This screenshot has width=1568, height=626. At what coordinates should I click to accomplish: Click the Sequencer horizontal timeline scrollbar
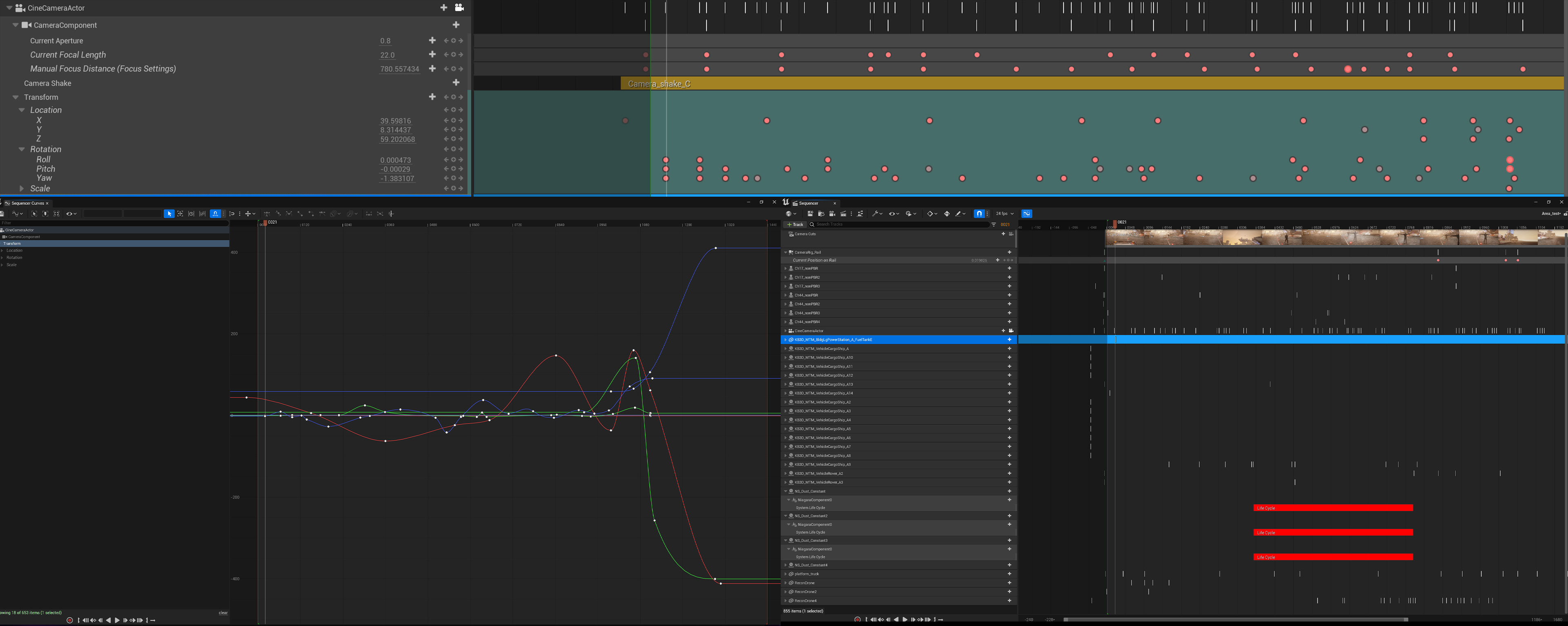(1236, 619)
